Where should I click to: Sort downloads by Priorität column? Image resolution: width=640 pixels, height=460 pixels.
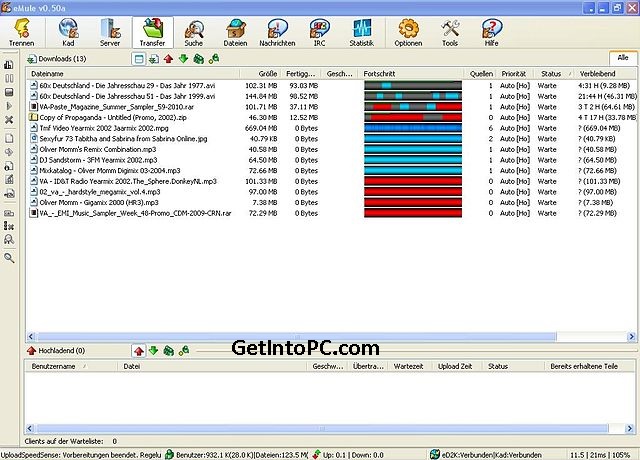[515, 74]
